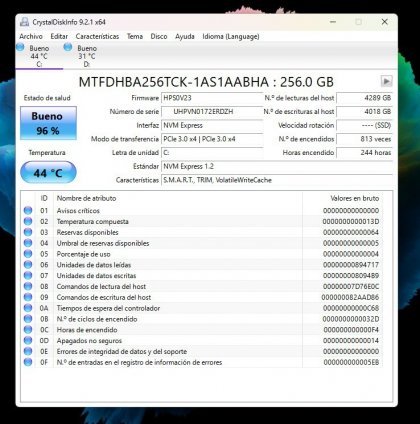Image resolution: width=420 pixels, height=424 pixels.
Task: Click status orb for Apagados no seguros
Action: click(x=28, y=340)
